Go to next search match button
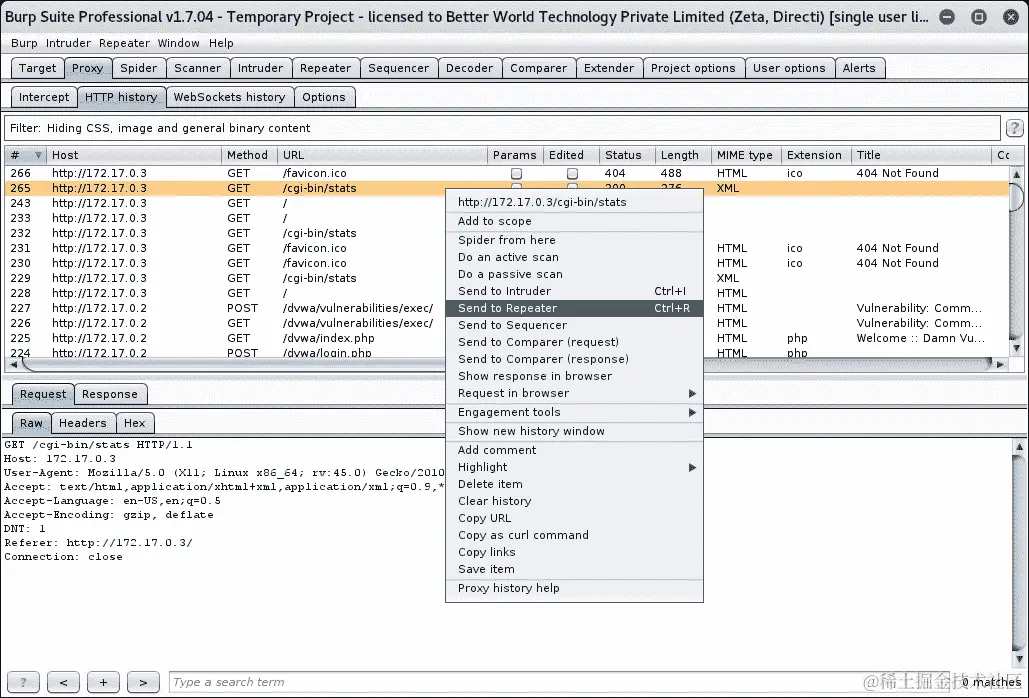 [143, 682]
